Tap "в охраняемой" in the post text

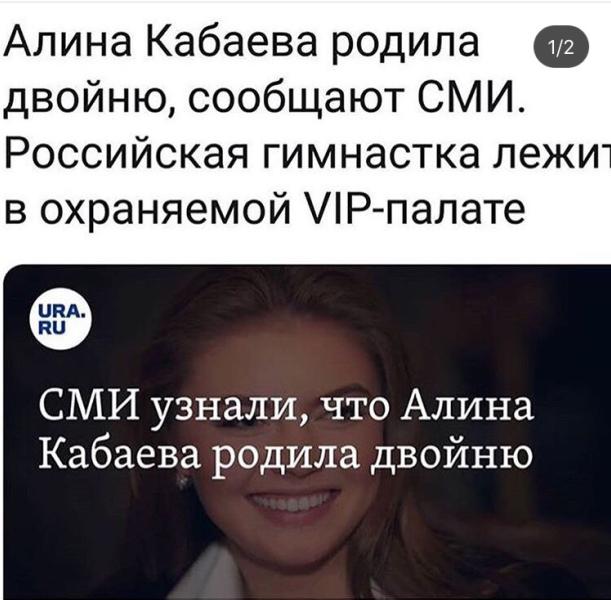[147, 210]
